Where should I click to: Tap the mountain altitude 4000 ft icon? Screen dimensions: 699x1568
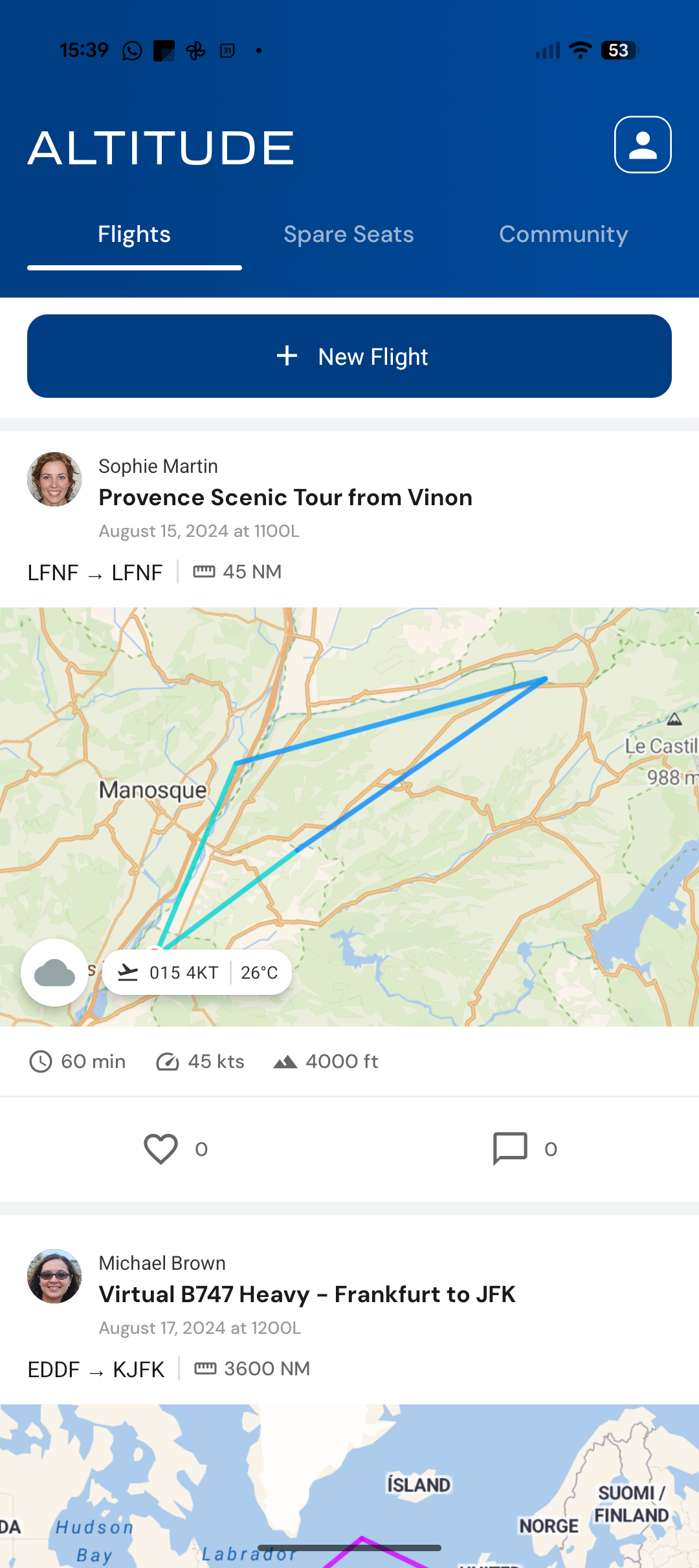point(285,1062)
